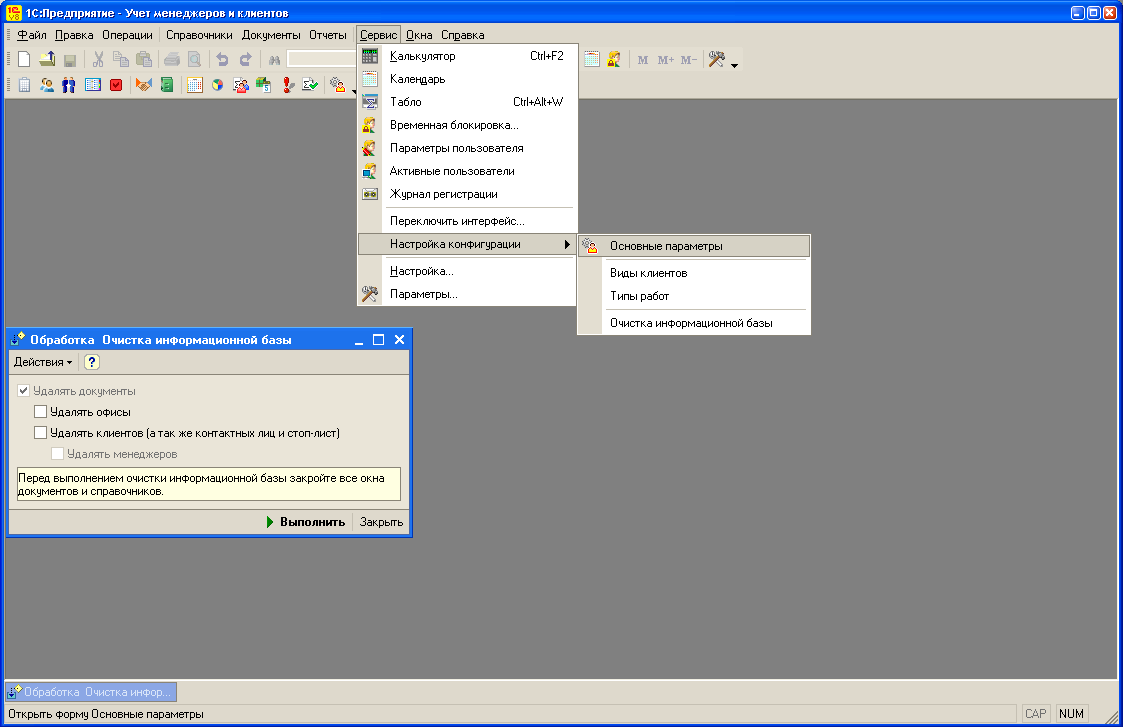This screenshot has width=1123, height=727.
Task: Click the Redo arrow icon
Action: (x=246, y=59)
